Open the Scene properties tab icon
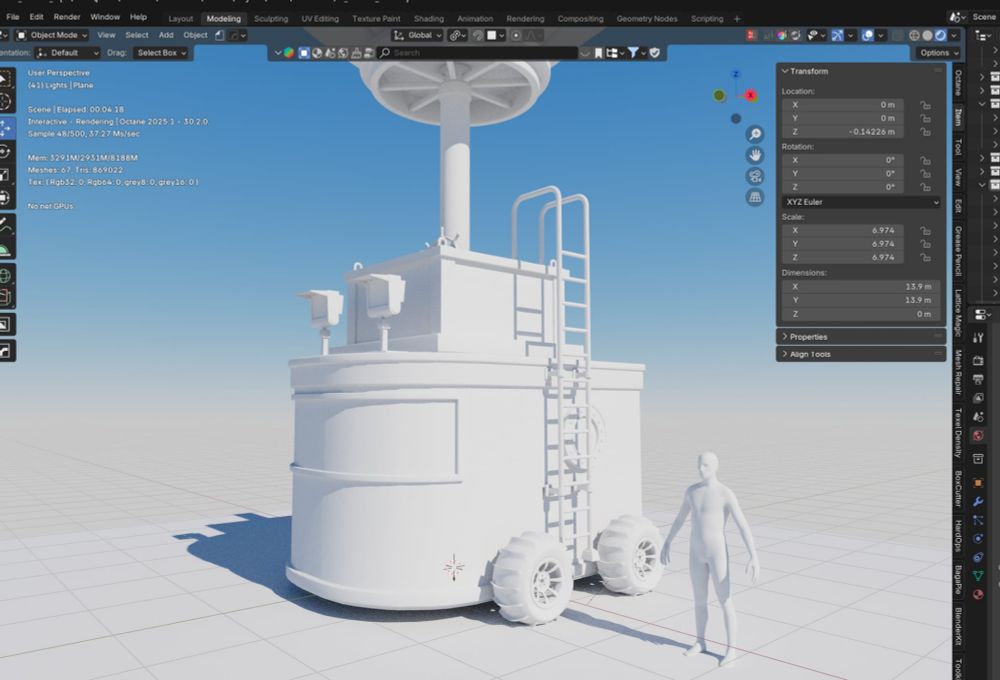1000x680 pixels. (x=978, y=417)
